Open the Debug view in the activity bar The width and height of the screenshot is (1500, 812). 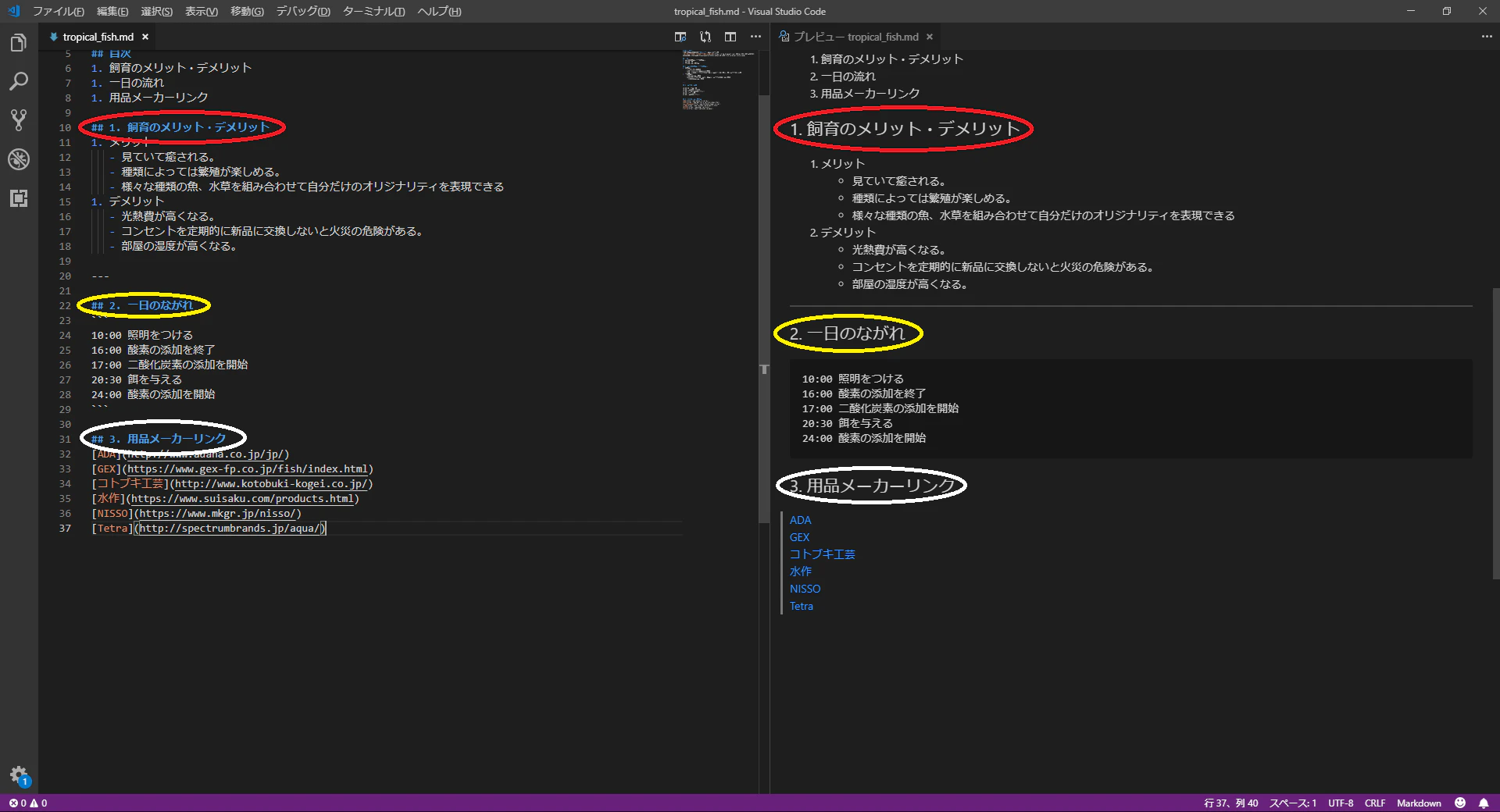coord(19,159)
